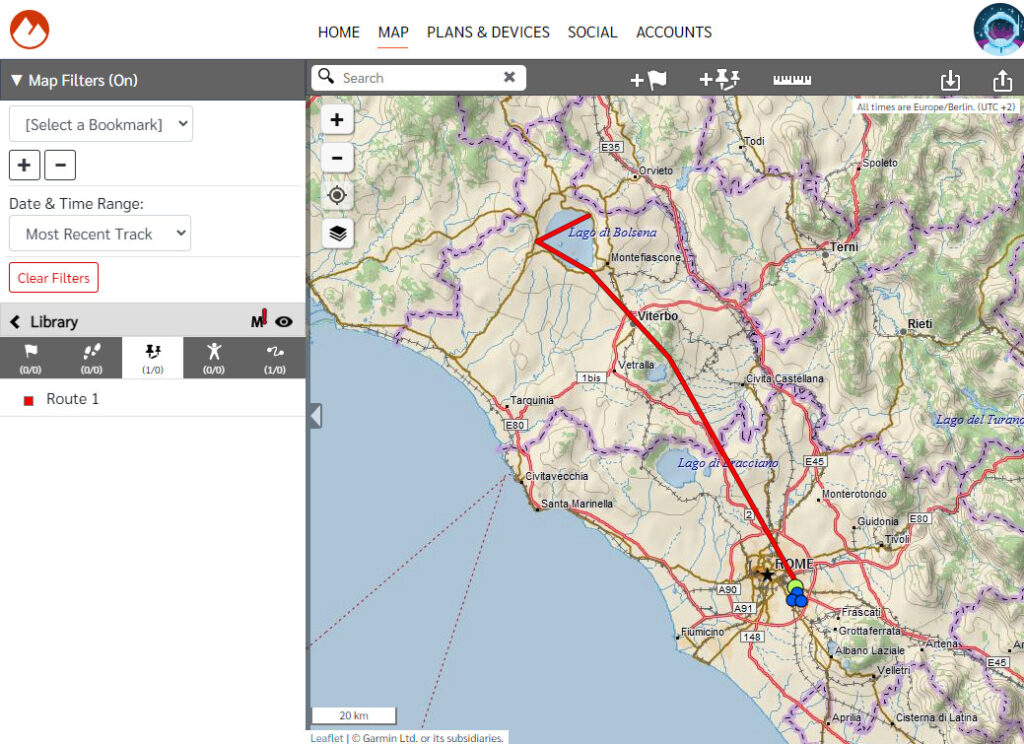Click the red Route 1 color swatch
Image resolution: width=1024 pixels, height=744 pixels.
point(29,400)
